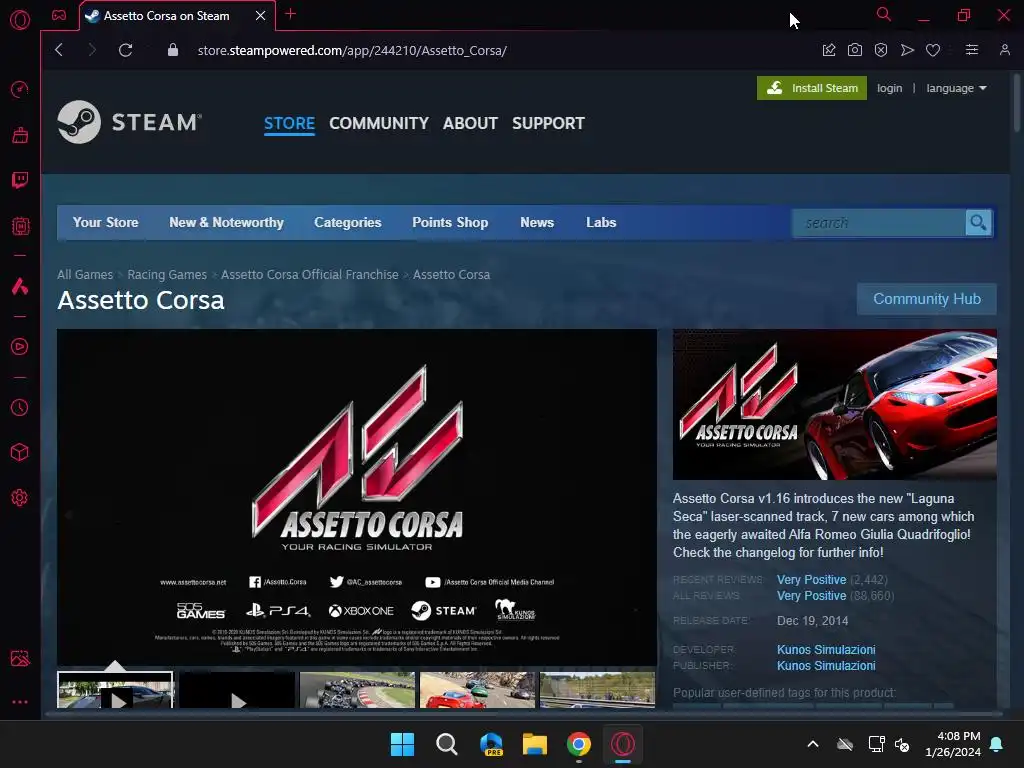Screen dimensions: 1024x768
Task: Show hidden system tray icons chevron
Action: coord(813,744)
